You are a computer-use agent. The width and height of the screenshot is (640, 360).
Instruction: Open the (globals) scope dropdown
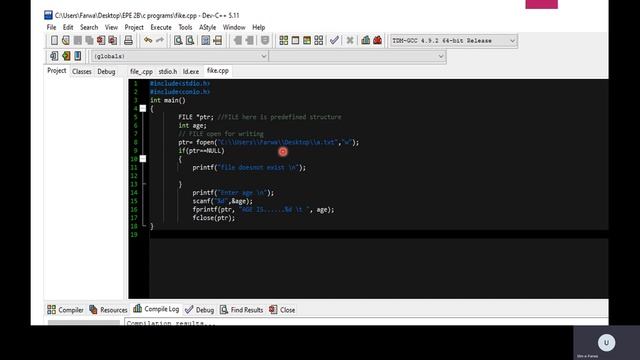click(180, 56)
